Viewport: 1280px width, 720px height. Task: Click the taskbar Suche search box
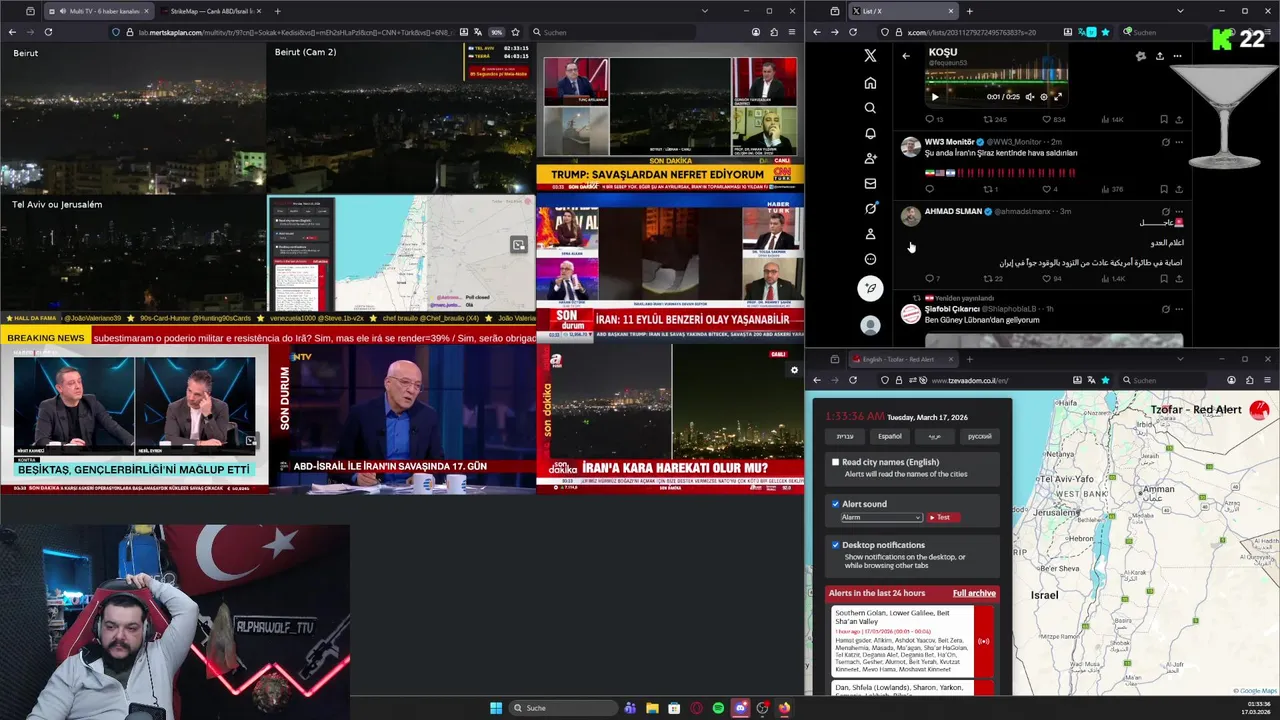point(563,708)
